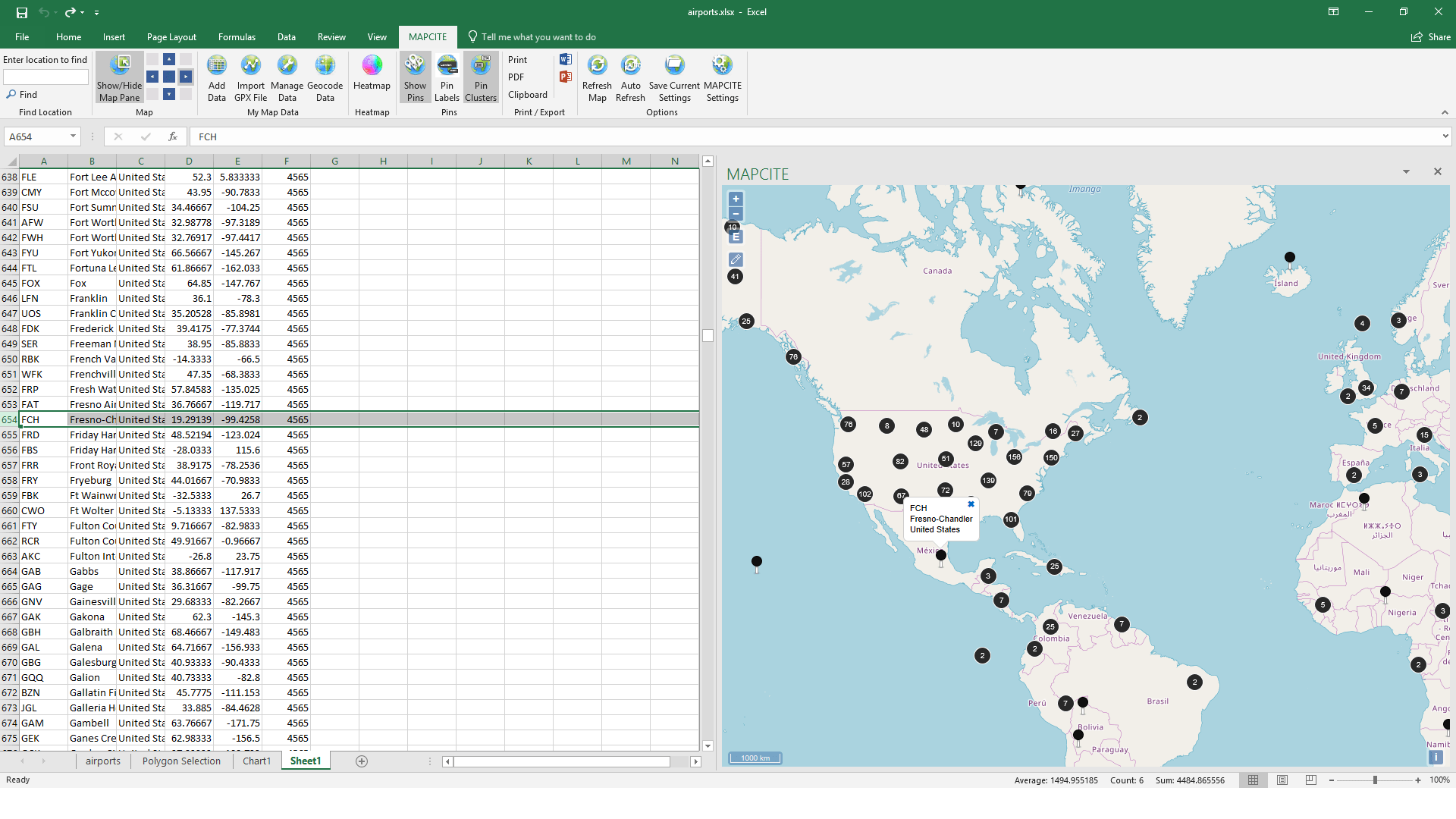This screenshot has height=819, width=1456.
Task: Click Find with magnifier icon
Action: point(22,95)
